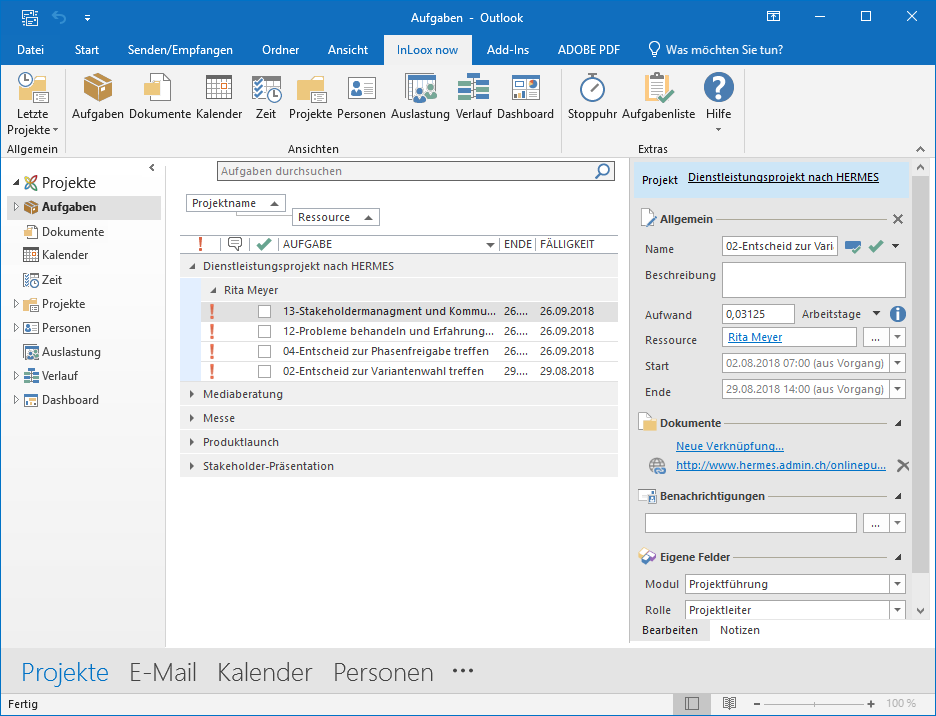Click the undo arrow in the title bar
The height and width of the screenshot is (716, 936).
click(x=59, y=17)
